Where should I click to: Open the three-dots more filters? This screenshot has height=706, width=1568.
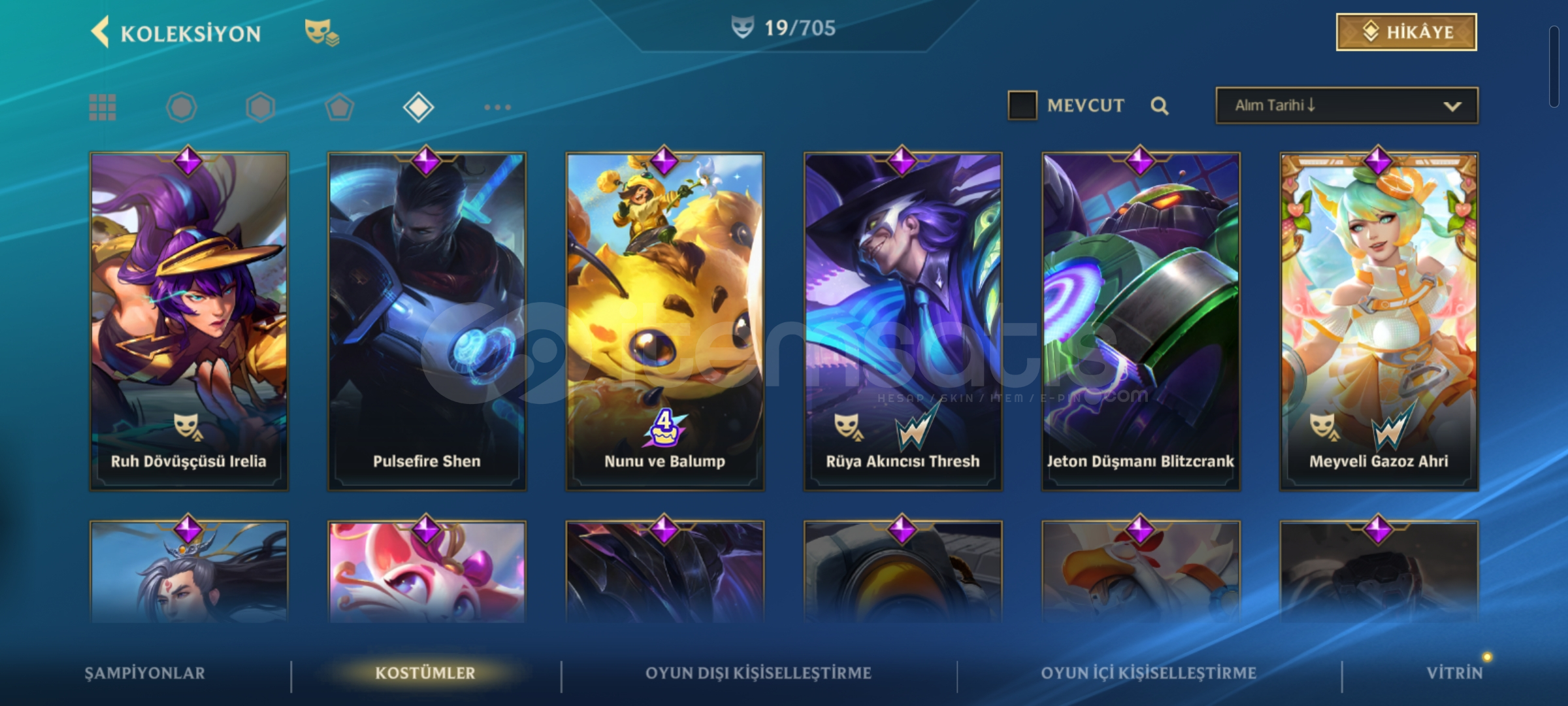pyautogui.click(x=497, y=107)
